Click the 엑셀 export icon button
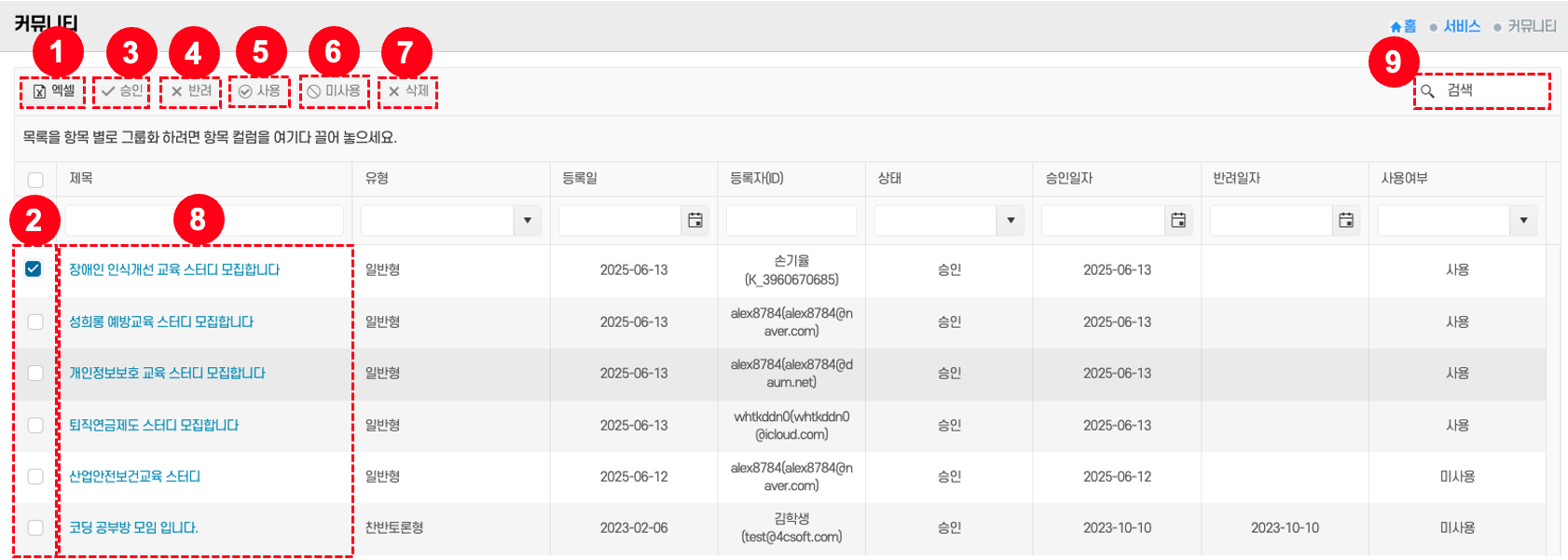Image resolution: width=1568 pixels, height=560 pixels. pos(53,91)
